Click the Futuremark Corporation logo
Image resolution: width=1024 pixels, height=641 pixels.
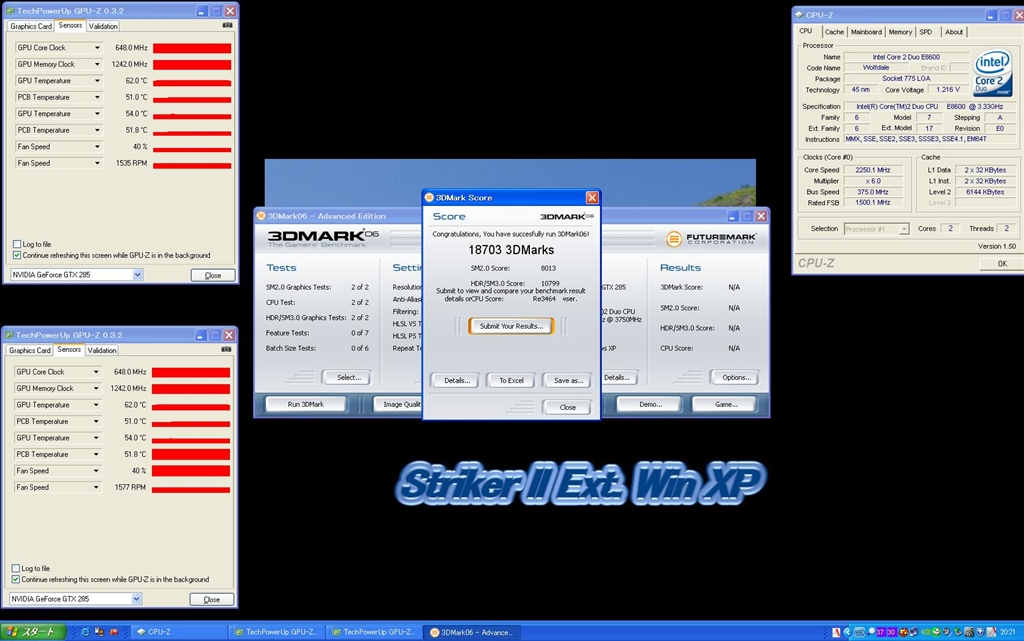711,239
